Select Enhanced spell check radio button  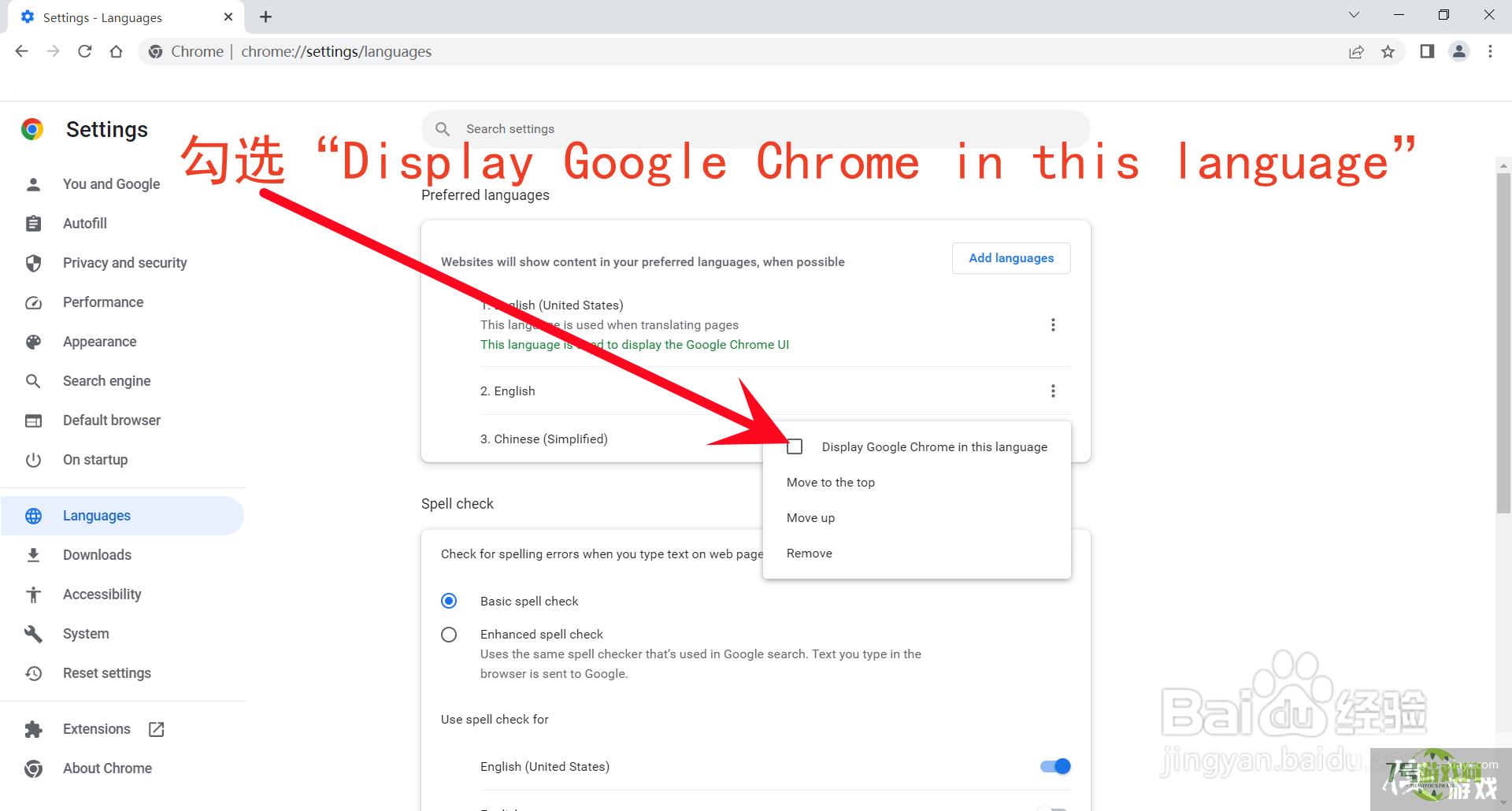coord(449,635)
